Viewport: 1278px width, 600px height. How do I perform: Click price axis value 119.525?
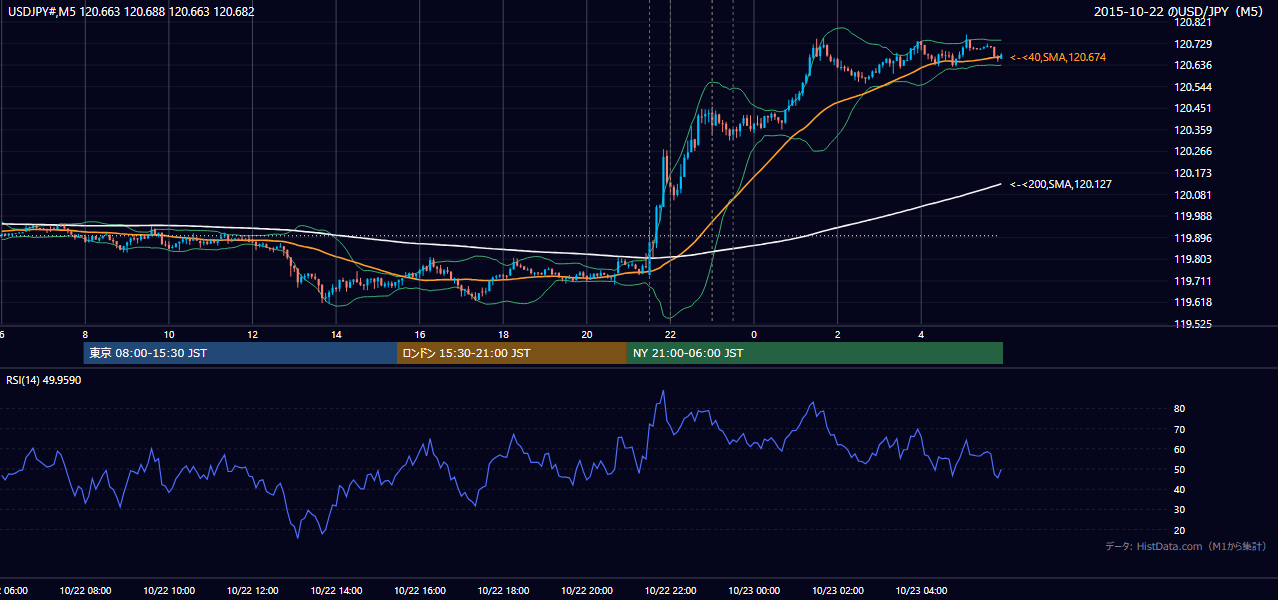click(x=1192, y=324)
